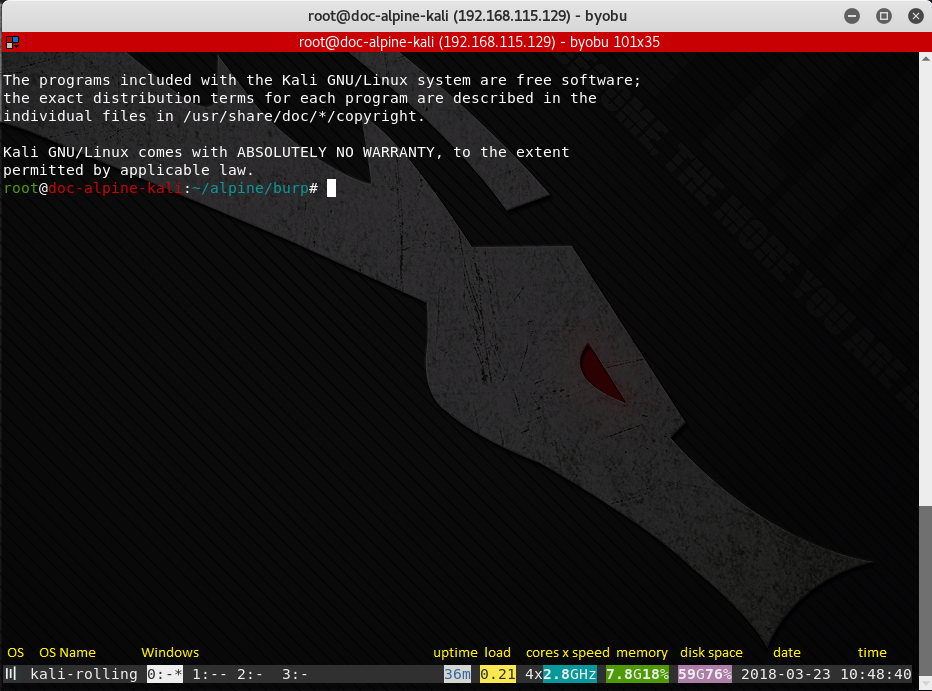Image resolution: width=932 pixels, height=691 pixels.
Task: Click the red byobu 101x35 title bar text
Action: tap(479, 42)
